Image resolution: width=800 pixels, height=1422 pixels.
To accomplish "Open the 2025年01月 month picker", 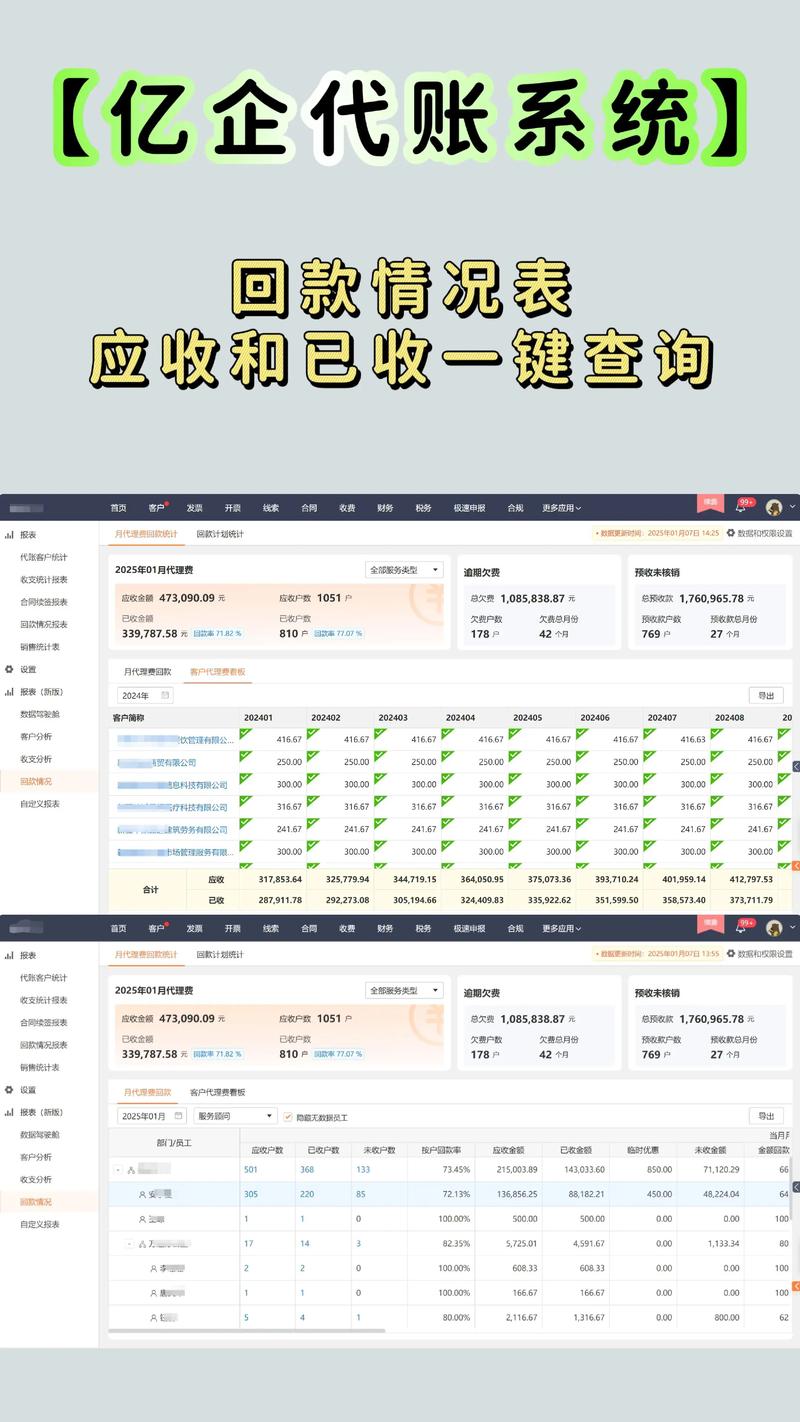I will (x=152, y=1116).
